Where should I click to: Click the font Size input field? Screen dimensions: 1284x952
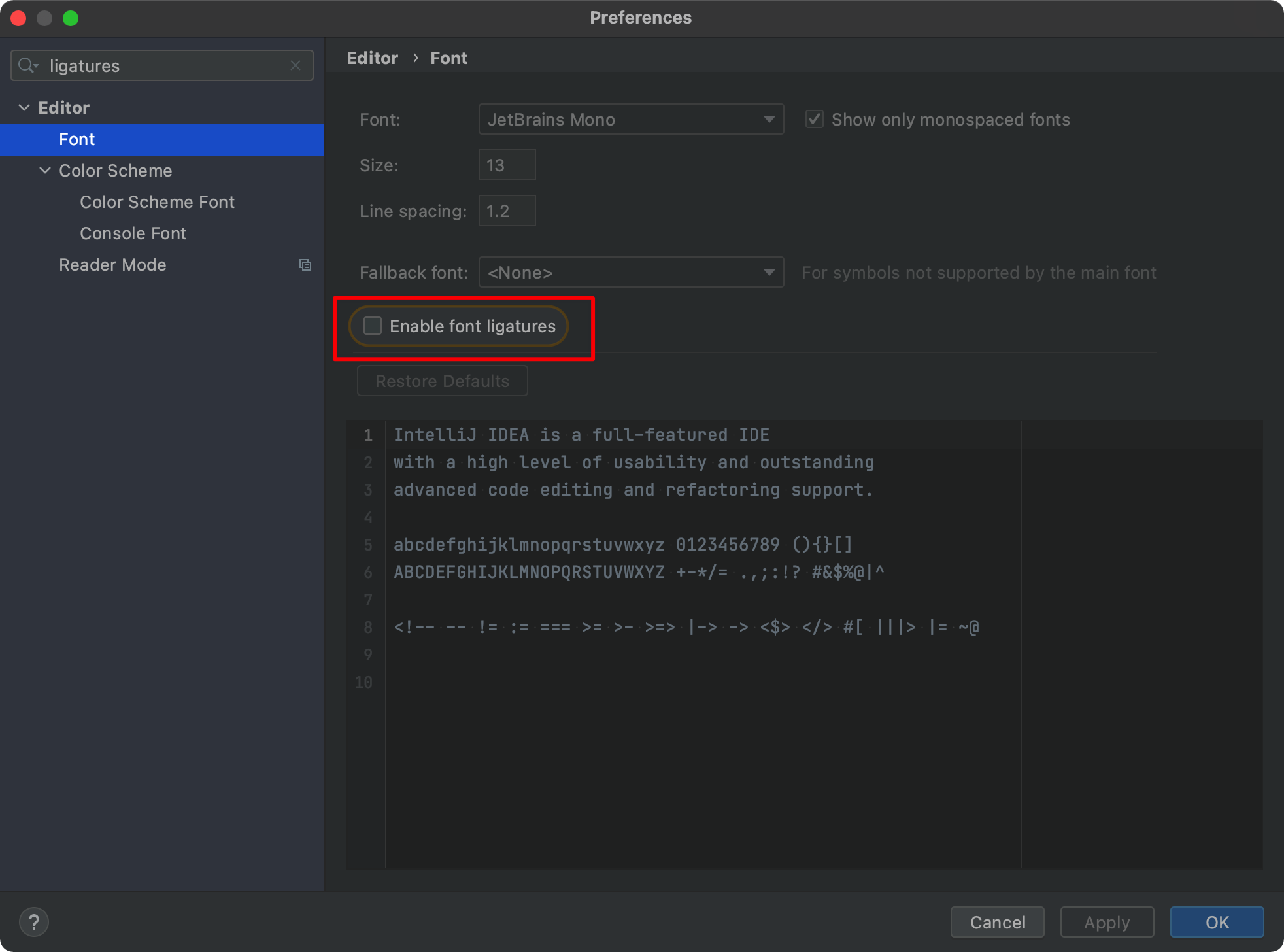coord(507,165)
